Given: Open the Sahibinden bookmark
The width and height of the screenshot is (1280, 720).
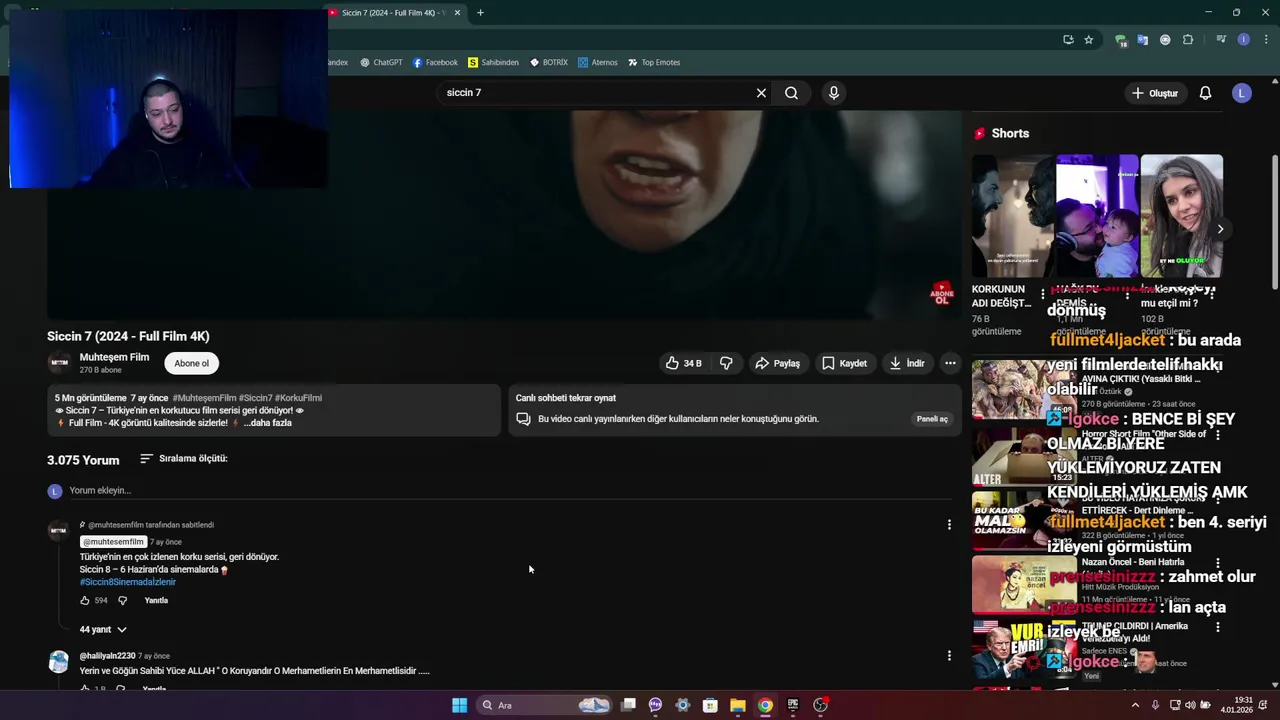Looking at the screenshot, I should point(493,62).
